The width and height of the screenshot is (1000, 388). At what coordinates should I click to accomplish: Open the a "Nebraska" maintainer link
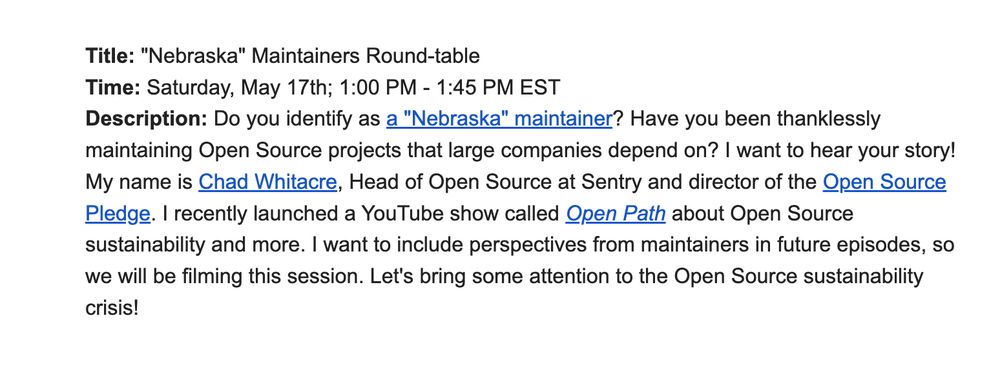[499, 119]
